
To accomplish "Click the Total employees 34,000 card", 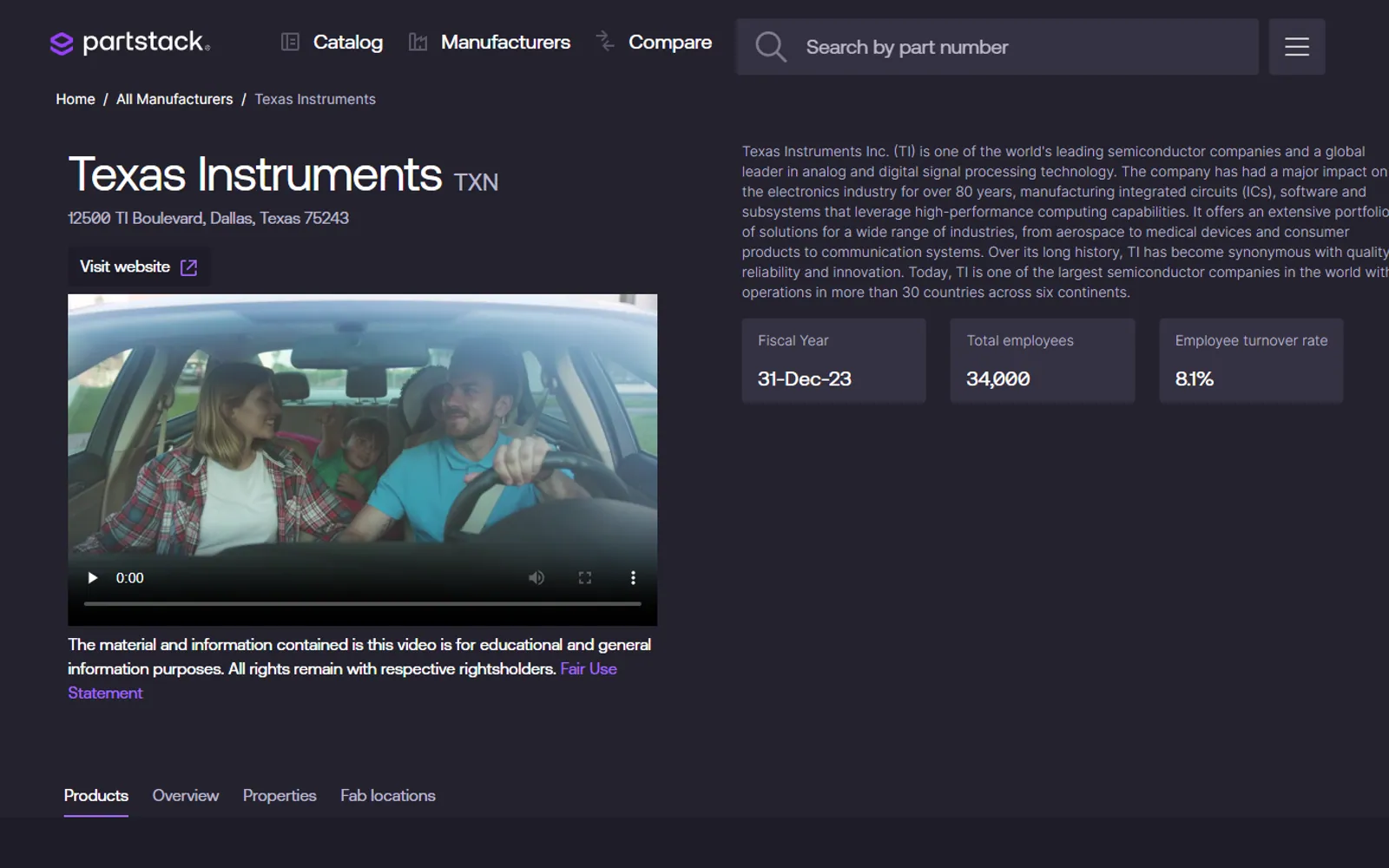I will coord(1042,360).
